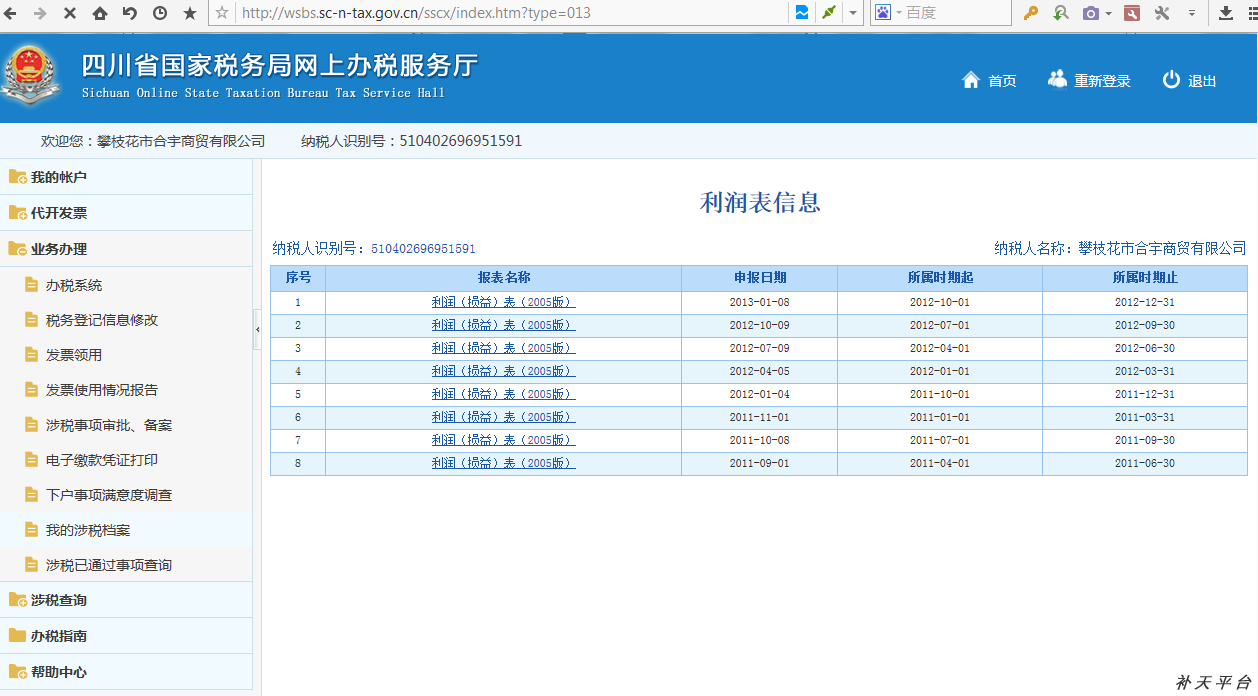Click the undo closed tab icon
Image resolution: width=1258 pixels, height=696 pixels.
(130, 13)
